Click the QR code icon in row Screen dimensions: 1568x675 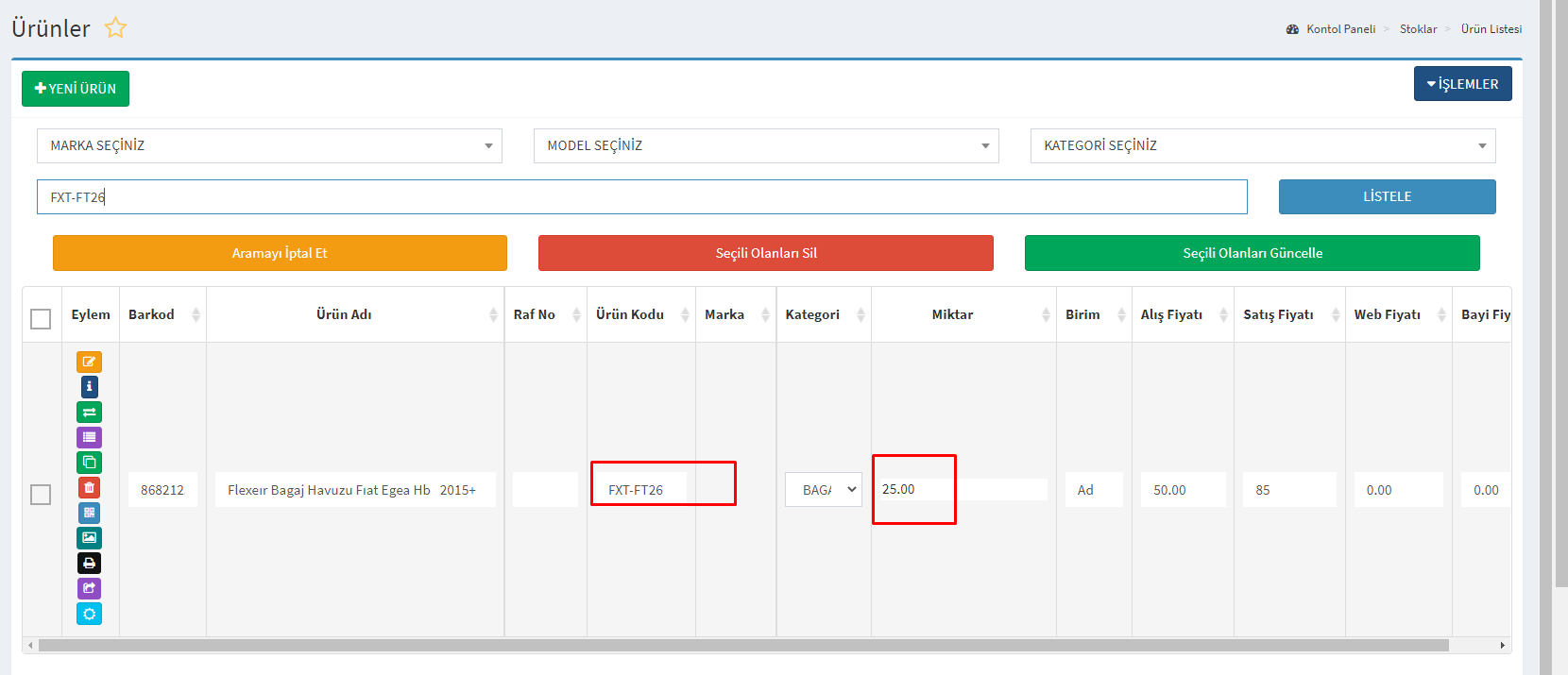click(x=89, y=513)
